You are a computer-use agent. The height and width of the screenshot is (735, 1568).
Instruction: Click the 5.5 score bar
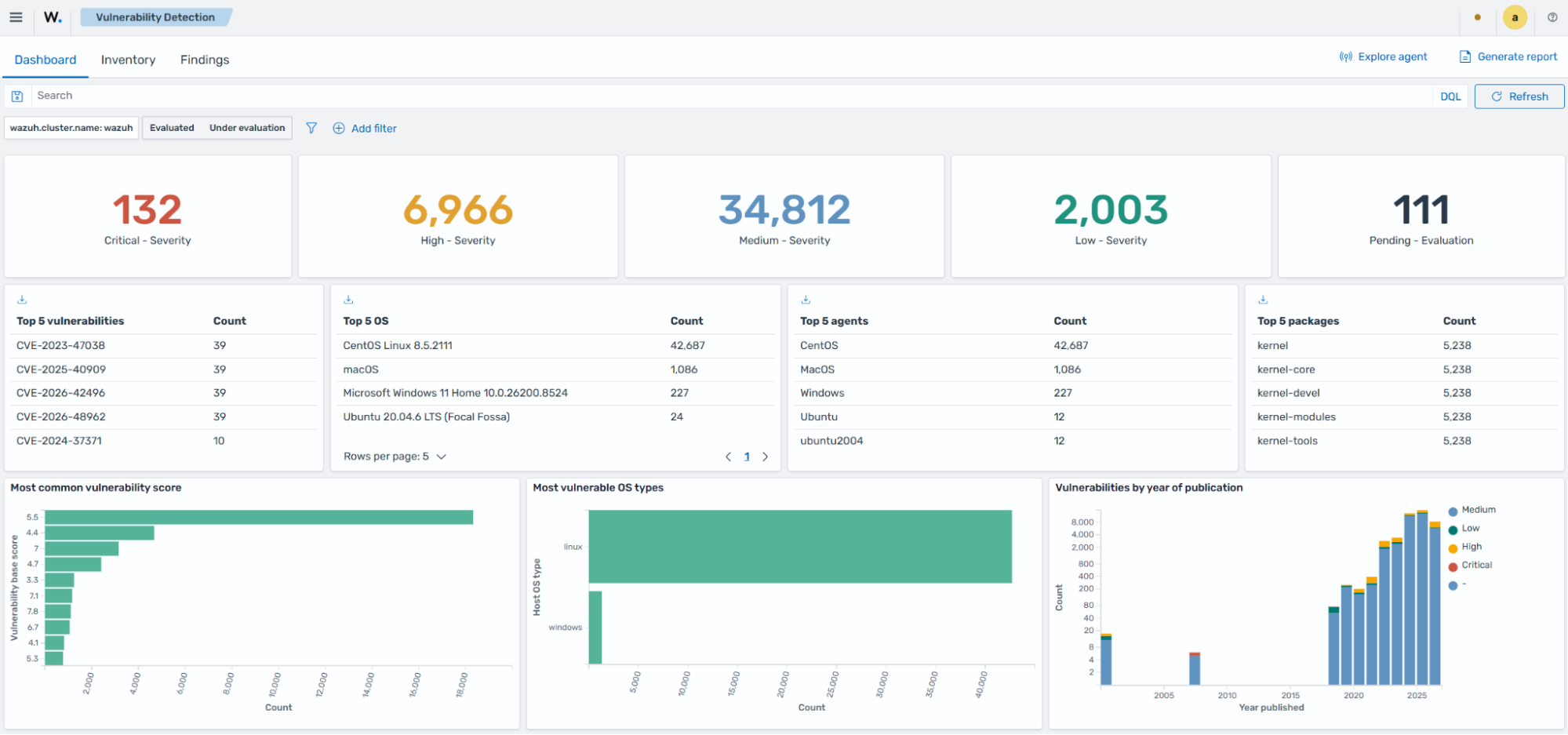(259, 517)
